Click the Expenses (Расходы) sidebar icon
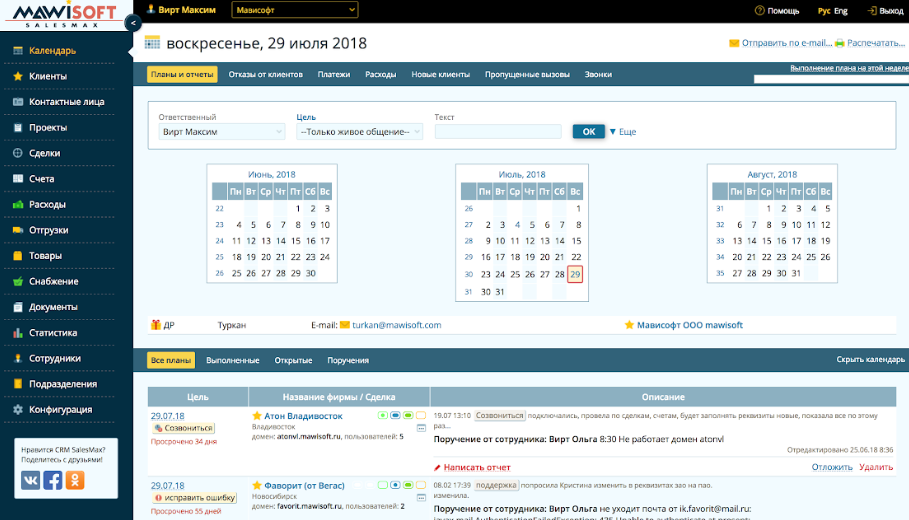909x520 pixels. (x=18, y=204)
